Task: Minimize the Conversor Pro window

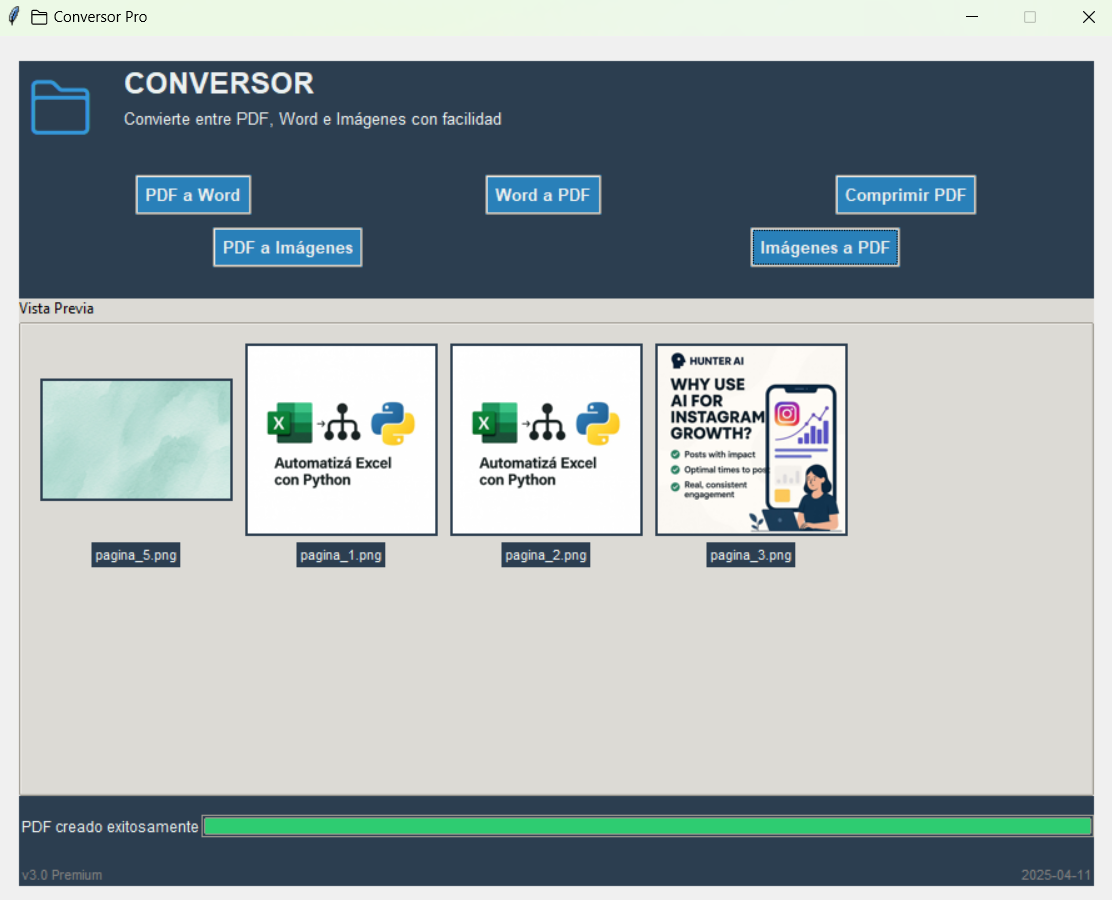Action: coord(972,17)
